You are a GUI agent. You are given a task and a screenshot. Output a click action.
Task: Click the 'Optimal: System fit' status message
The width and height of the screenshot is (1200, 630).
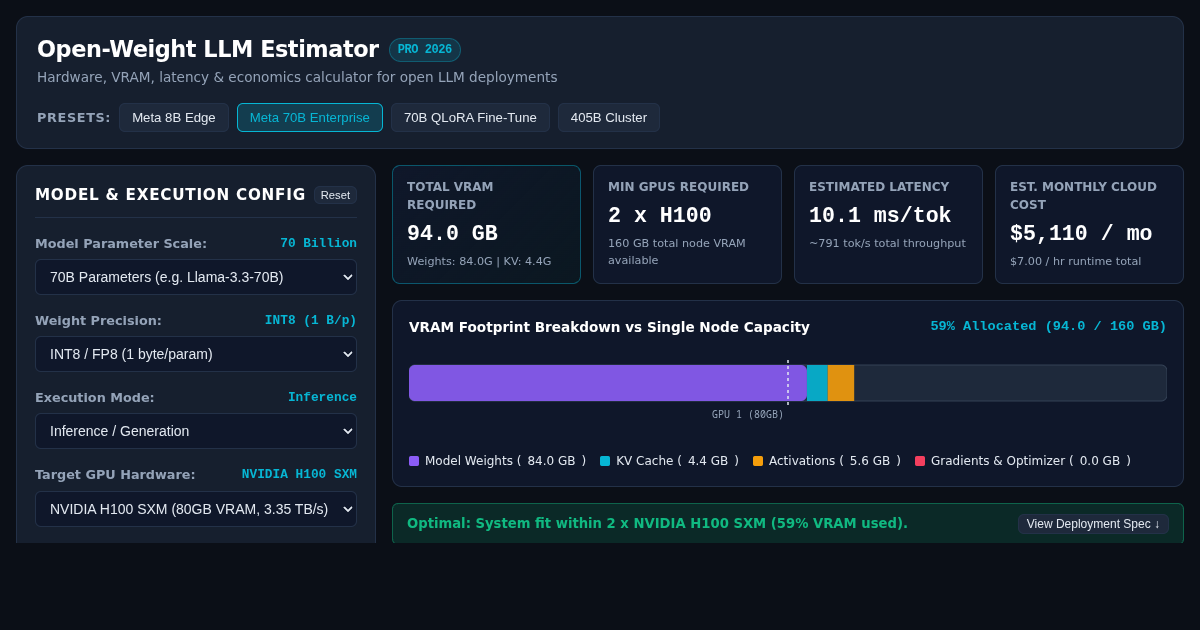(x=657, y=523)
